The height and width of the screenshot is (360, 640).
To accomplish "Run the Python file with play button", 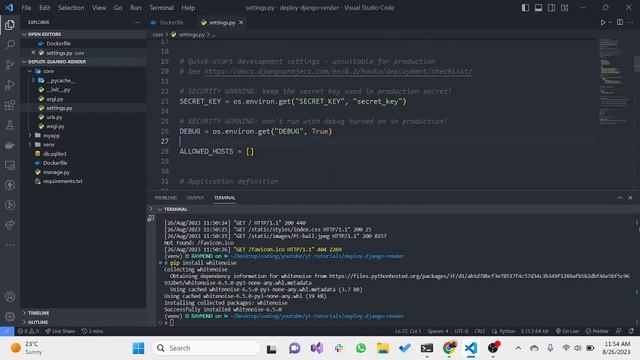I will pos(602,22).
